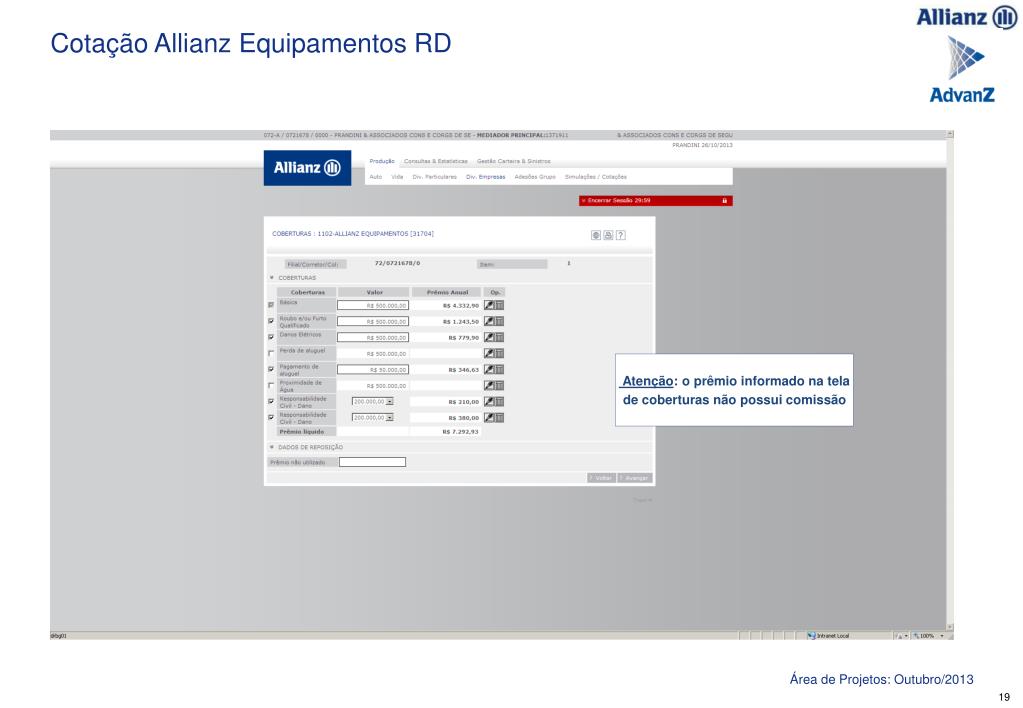Image resolution: width=1023 pixels, height=708 pixels.
Task: Click the Intranet Local zone icon in status bar
Action: (811, 636)
